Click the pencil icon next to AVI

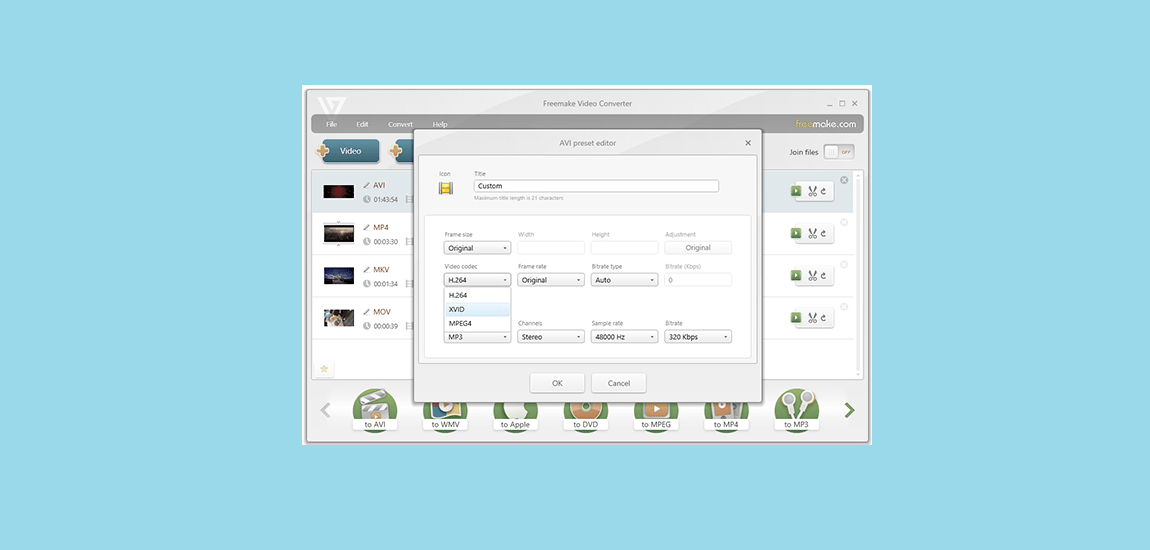click(x=367, y=186)
